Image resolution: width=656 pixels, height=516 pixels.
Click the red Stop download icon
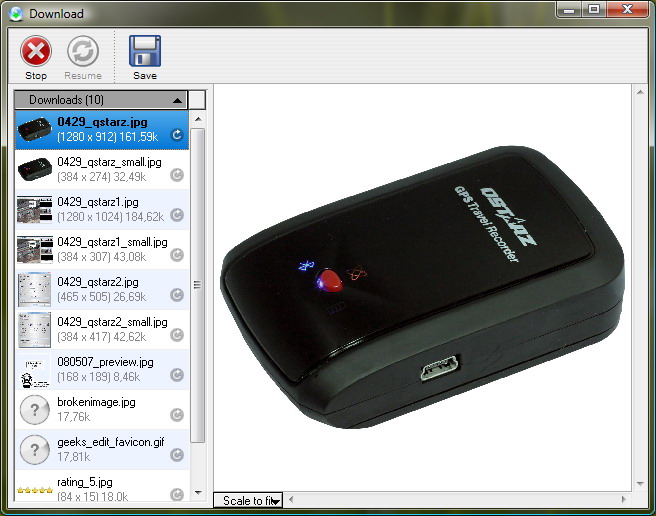36,51
